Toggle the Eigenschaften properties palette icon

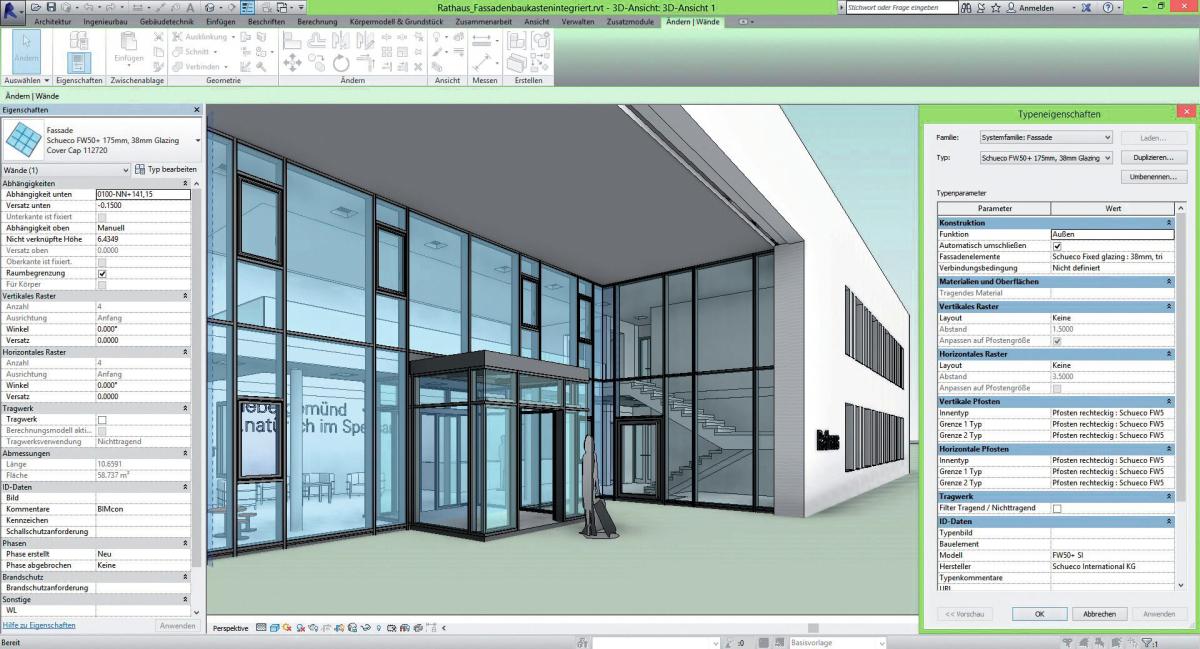coord(78,62)
